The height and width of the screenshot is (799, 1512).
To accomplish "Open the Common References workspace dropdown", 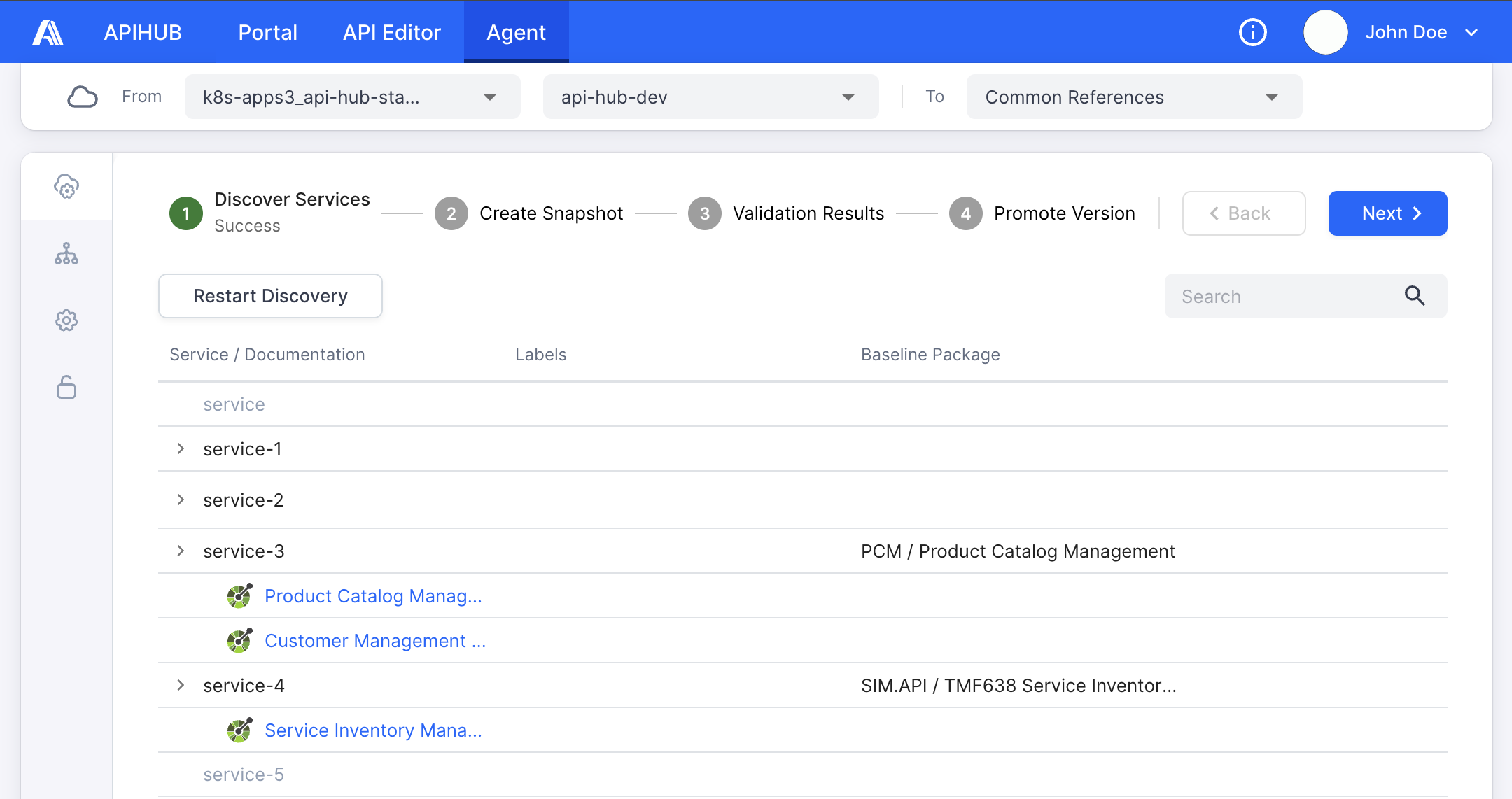I will point(1134,97).
